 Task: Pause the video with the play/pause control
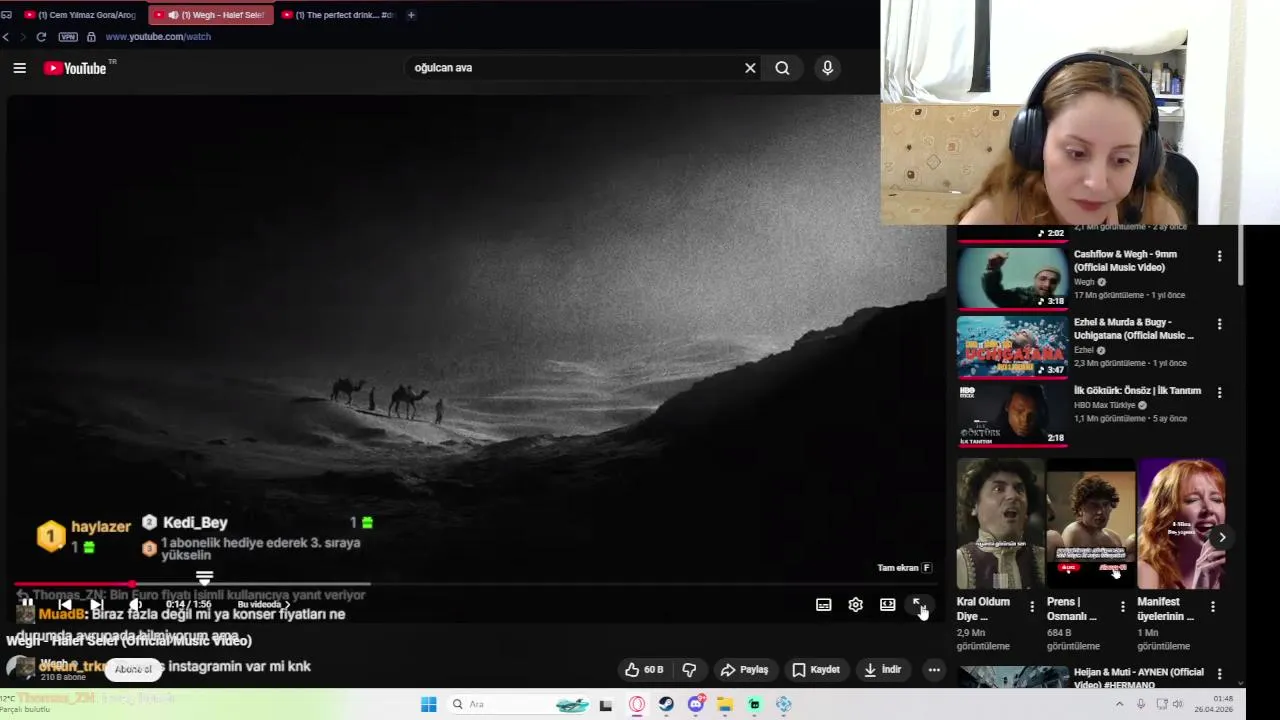[27, 604]
